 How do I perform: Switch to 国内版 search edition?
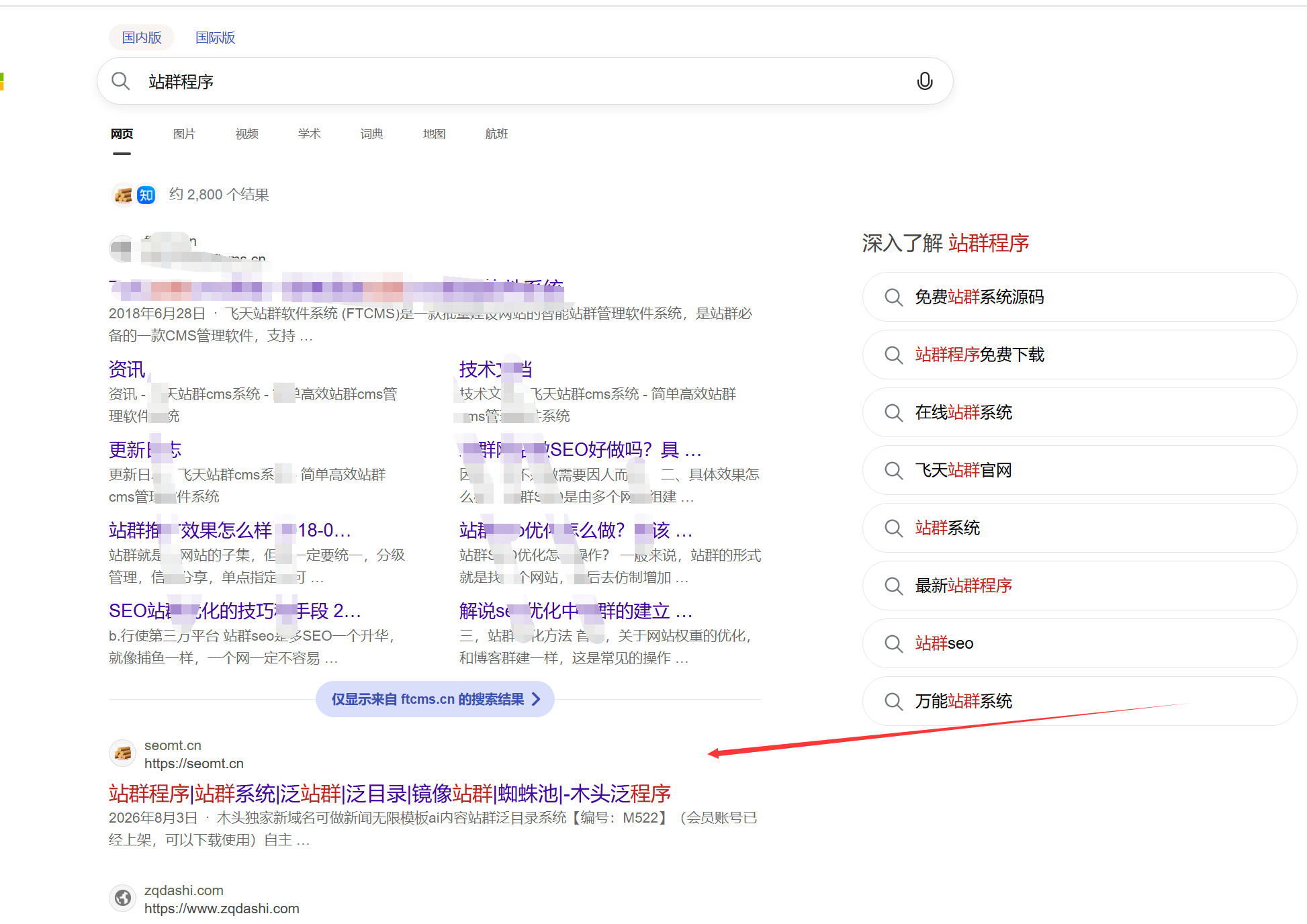coord(142,38)
